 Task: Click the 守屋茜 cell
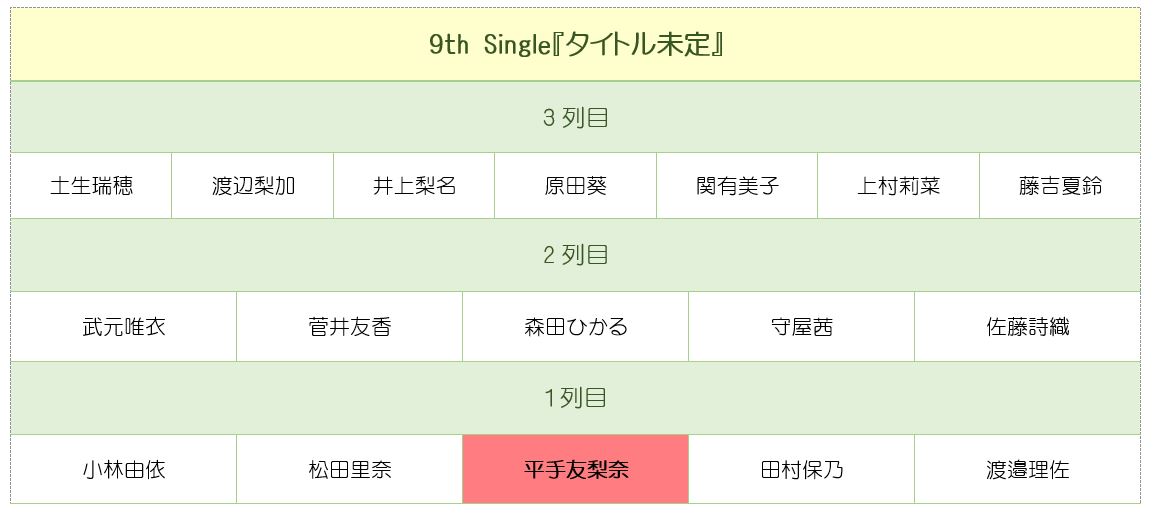click(801, 327)
